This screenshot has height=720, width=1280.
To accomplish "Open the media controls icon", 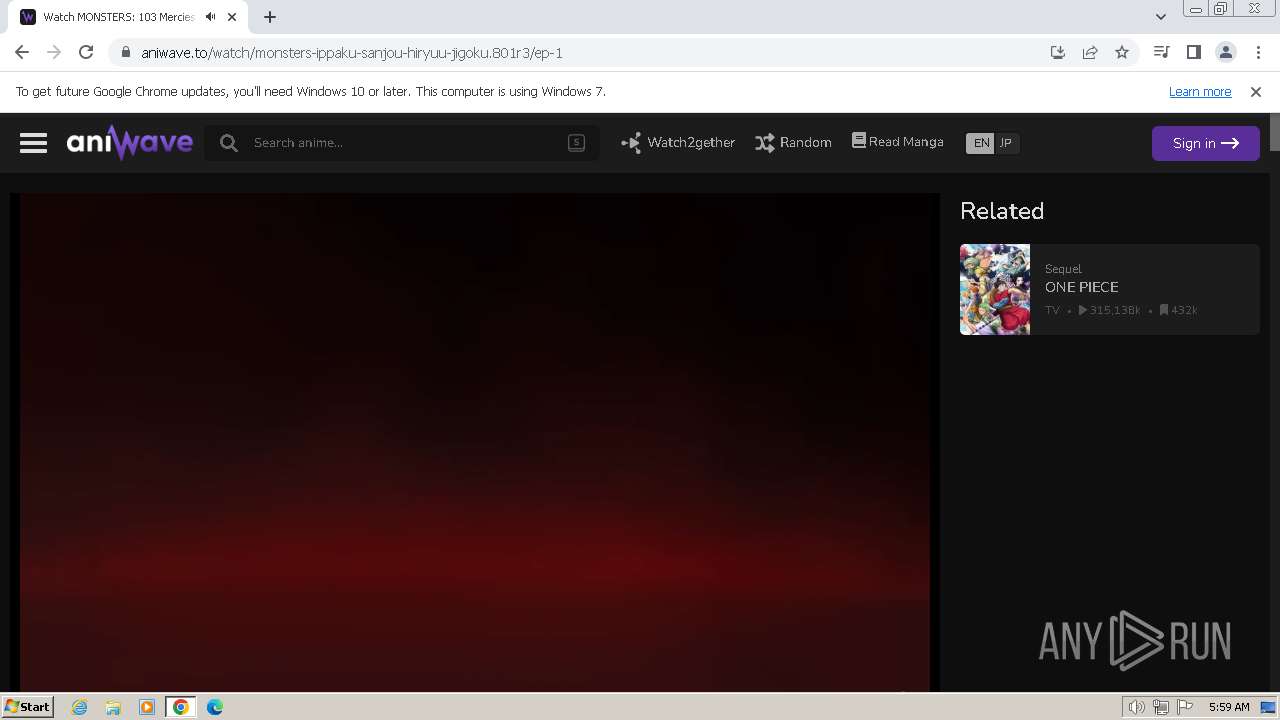I will (1161, 52).
